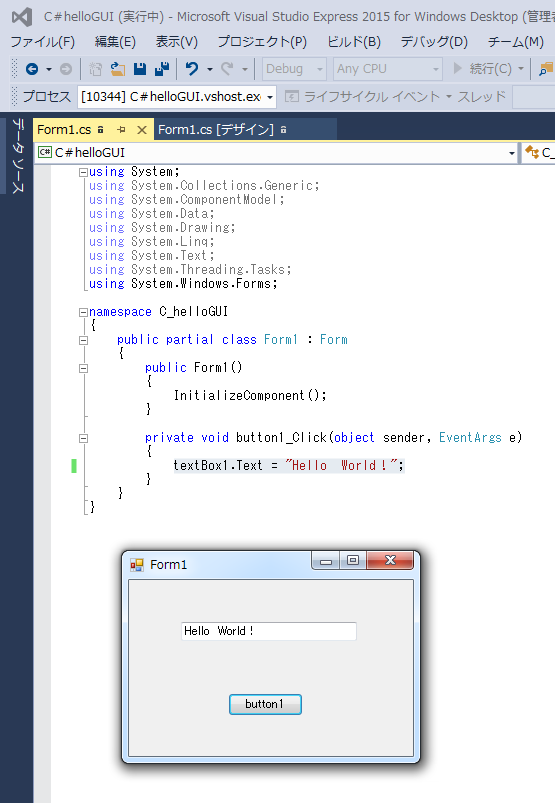Click the 続行(C) continue button
The image size is (555, 803).
(x=482, y=68)
